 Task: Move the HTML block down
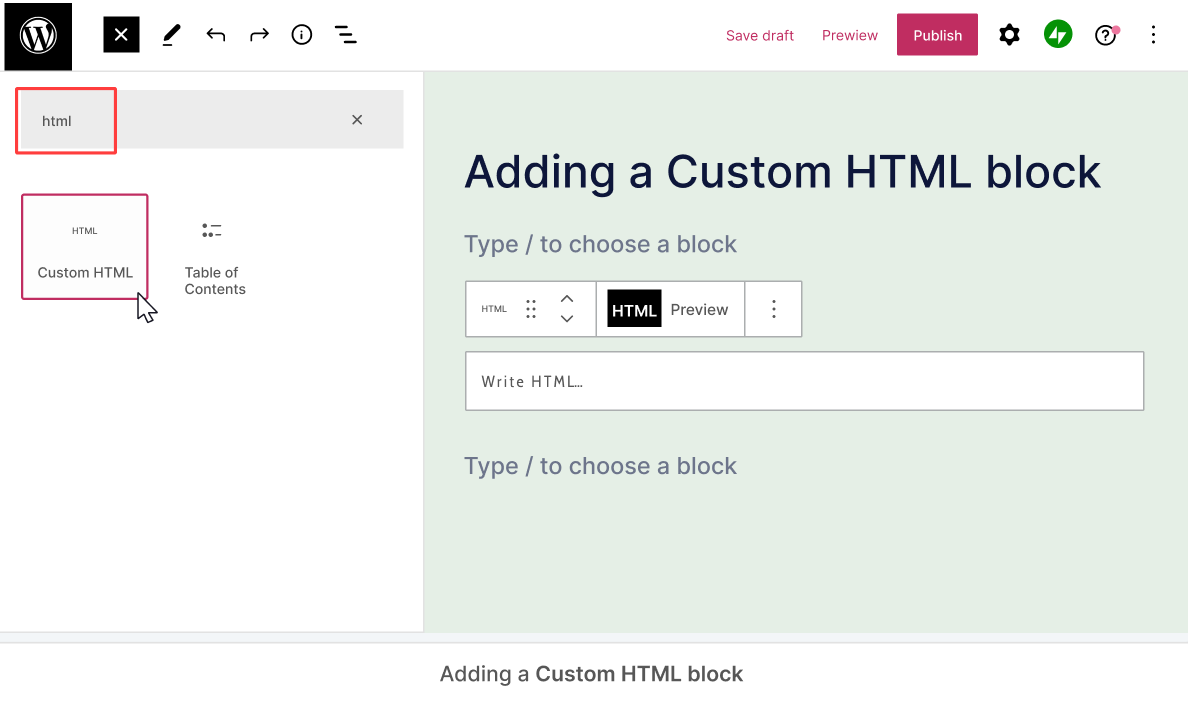[x=567, y=319]
